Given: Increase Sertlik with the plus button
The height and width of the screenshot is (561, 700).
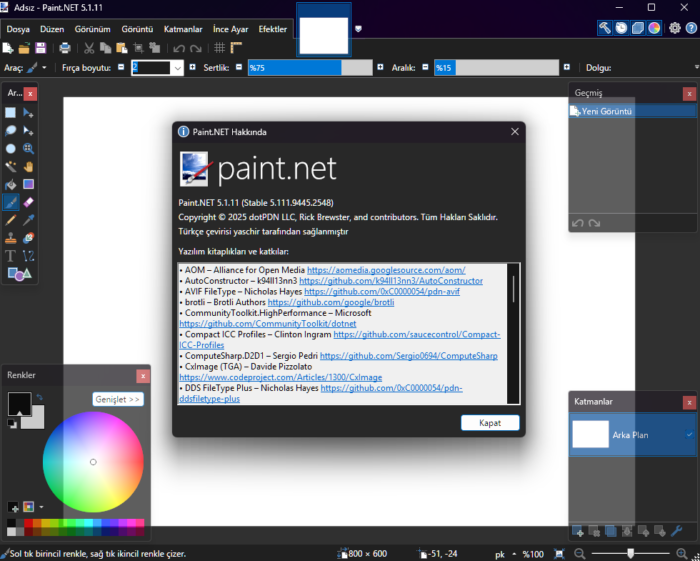Looking at the screenshot, I should 380,67.
